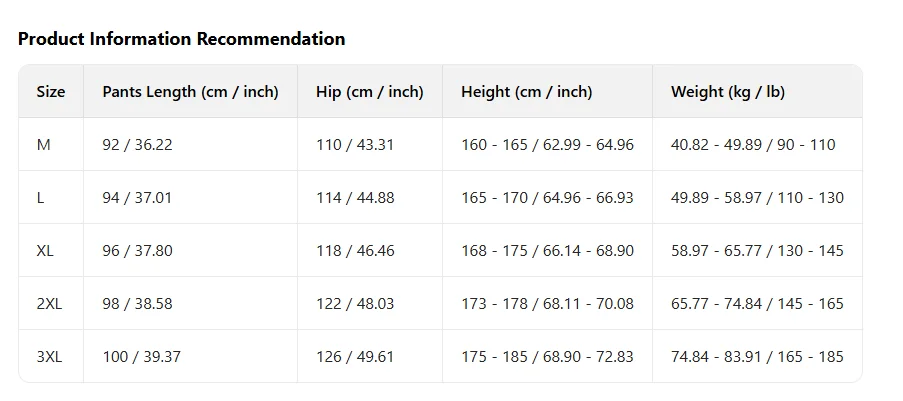Click pants length value 92 / 36.22
This screenshot has height=401, width=903.
(x=137, y=145)
